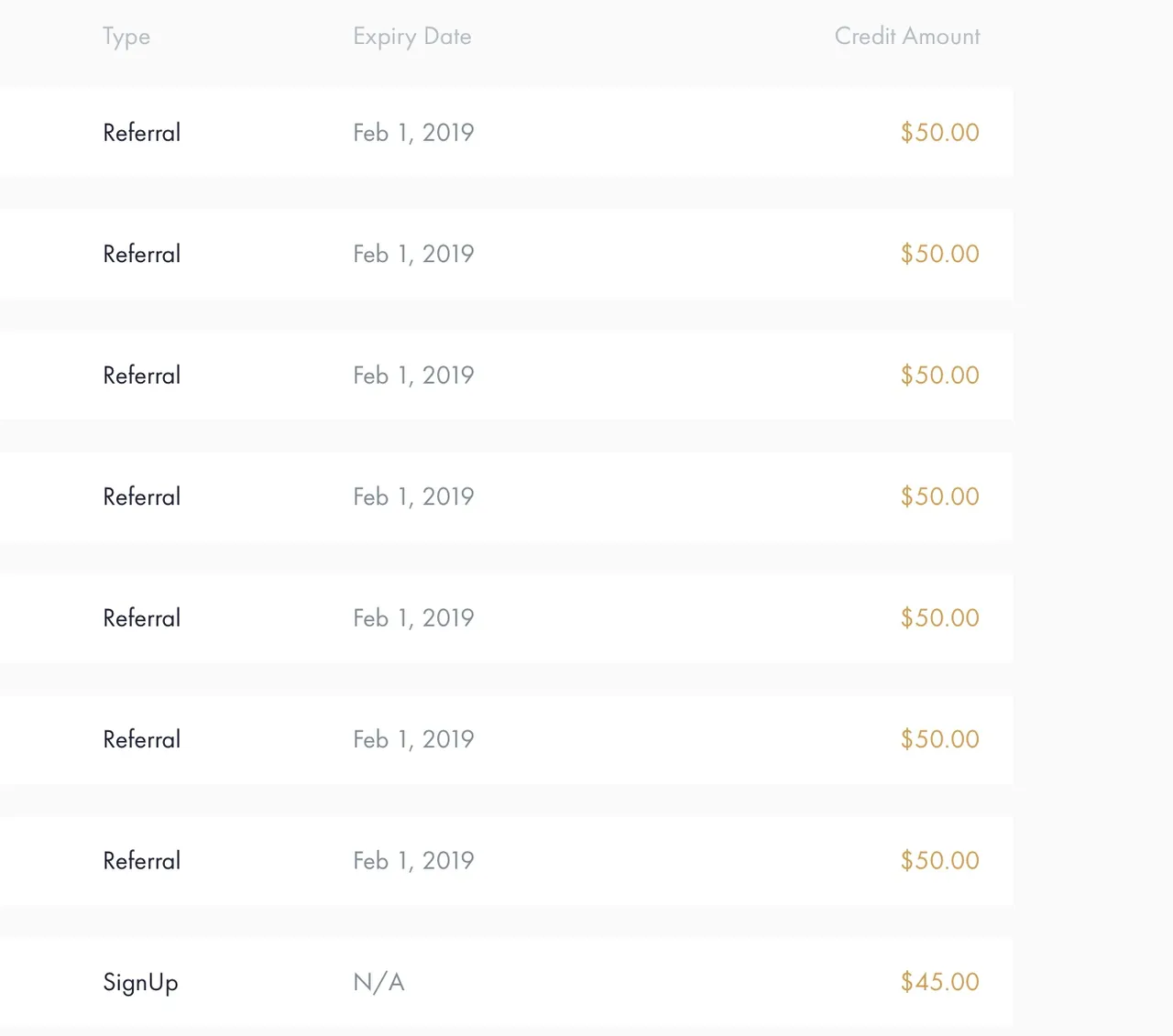The width and height of the screenshot is (1173, 1036).
Task: Select the second Referral row label
Action: tap(142, 254)
